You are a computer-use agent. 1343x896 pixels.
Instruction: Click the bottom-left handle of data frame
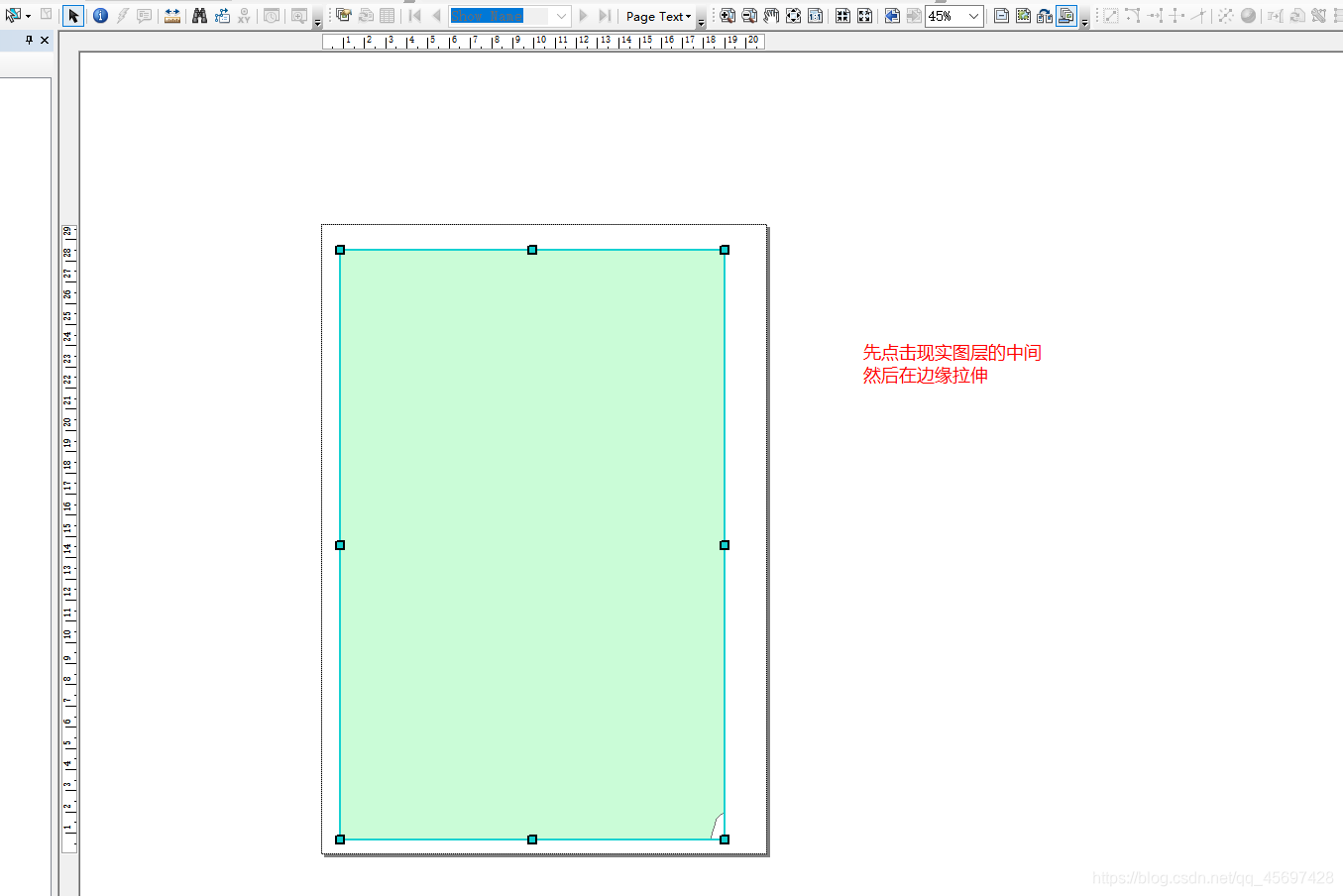click(x=340, y=840)
